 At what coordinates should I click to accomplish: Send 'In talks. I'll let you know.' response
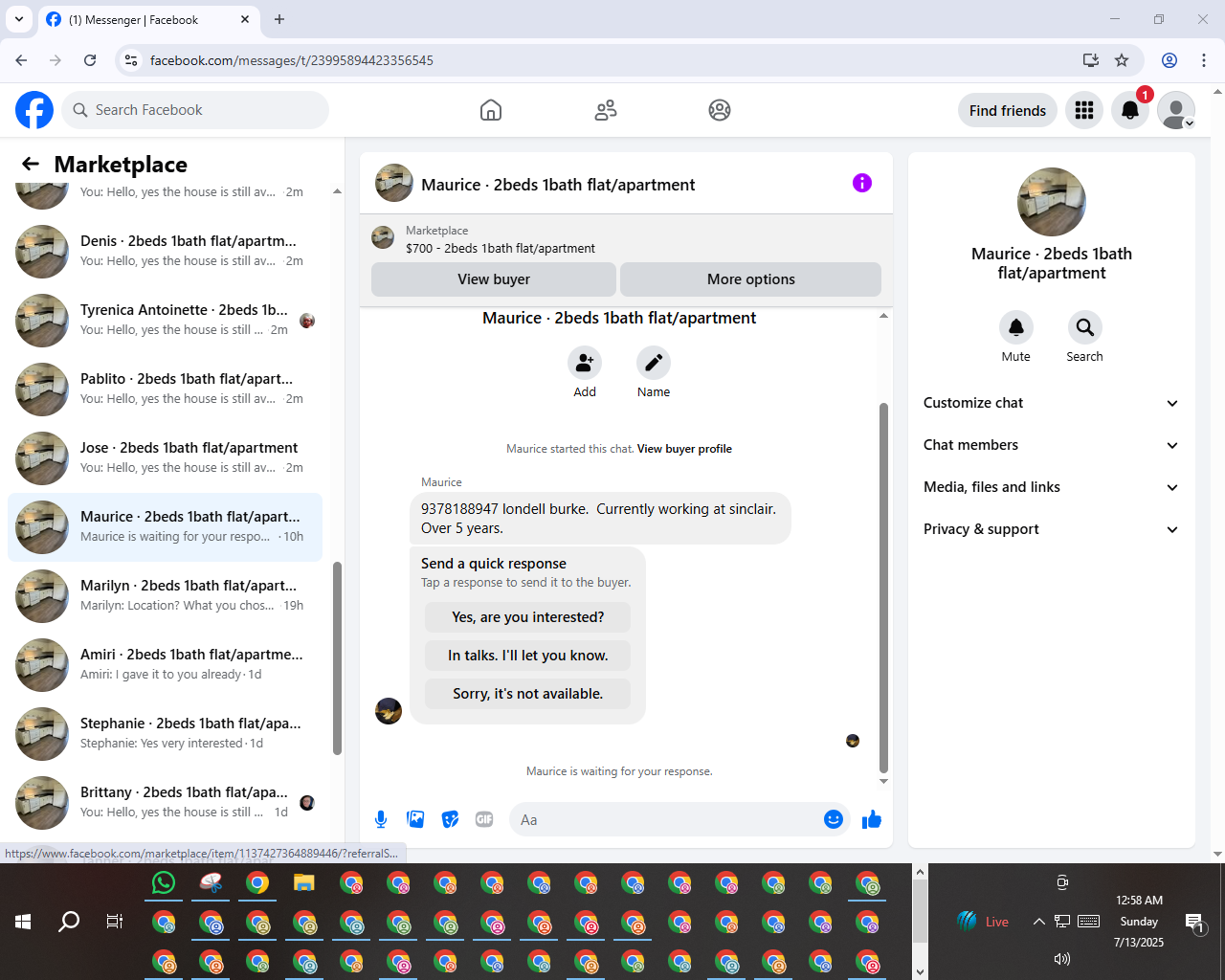[527, 656]
